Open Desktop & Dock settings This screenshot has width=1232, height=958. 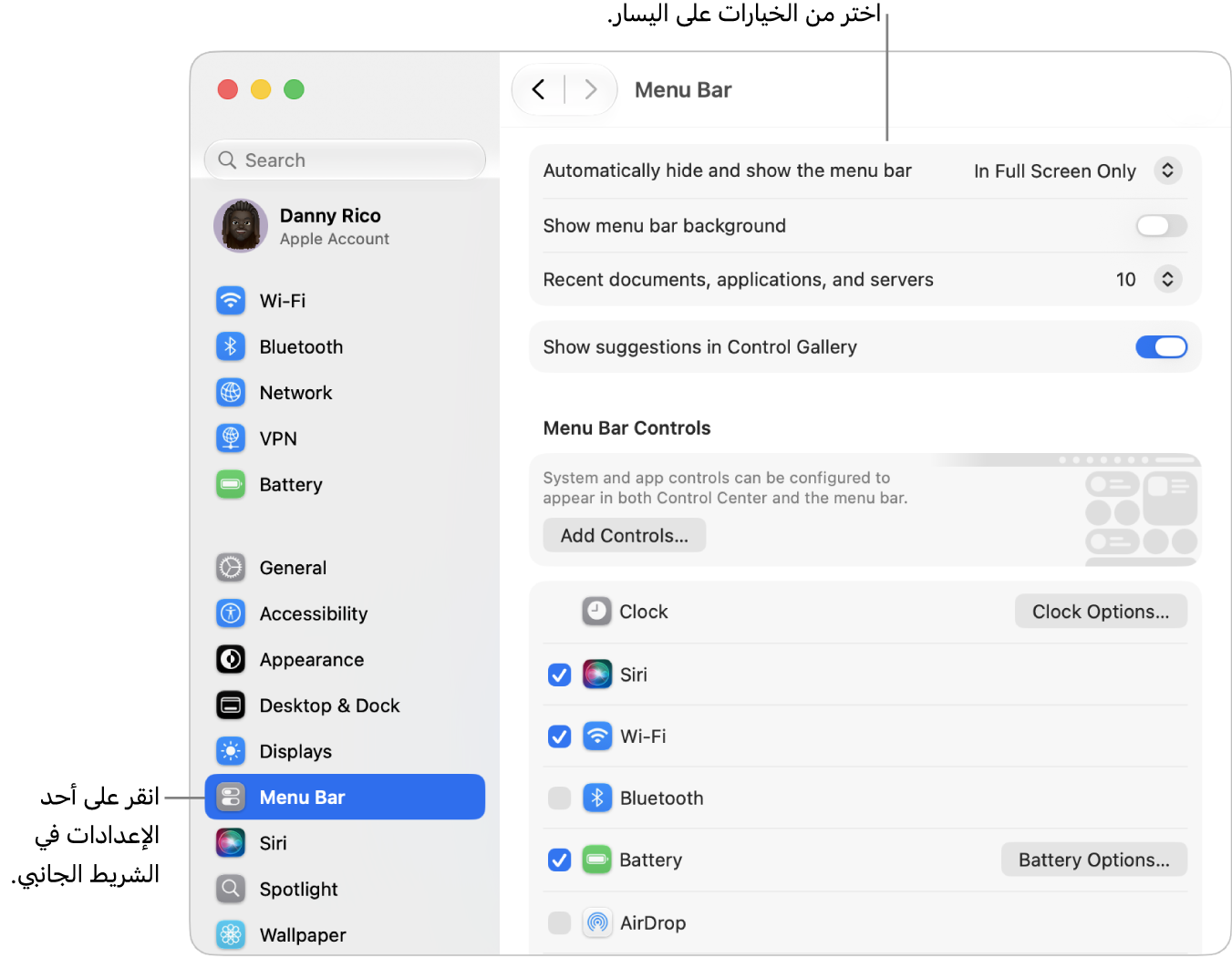[345, 706]
